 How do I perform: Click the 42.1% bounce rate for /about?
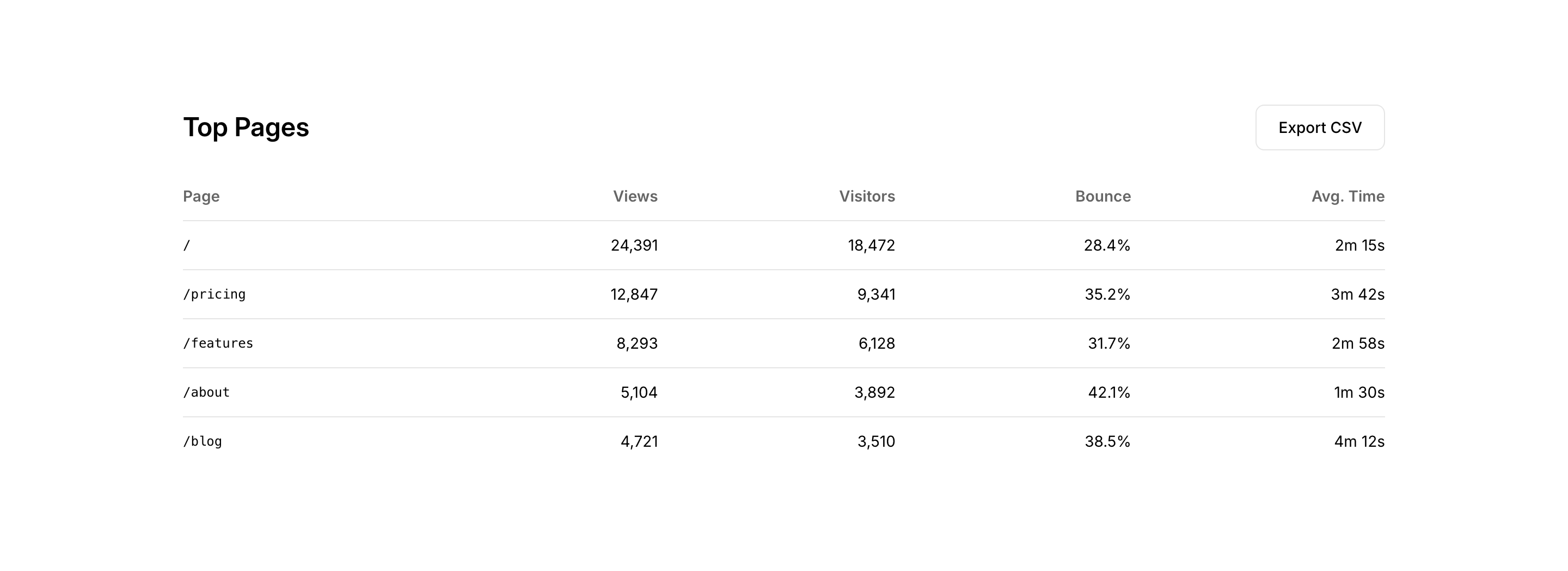tap(1108, 392)
